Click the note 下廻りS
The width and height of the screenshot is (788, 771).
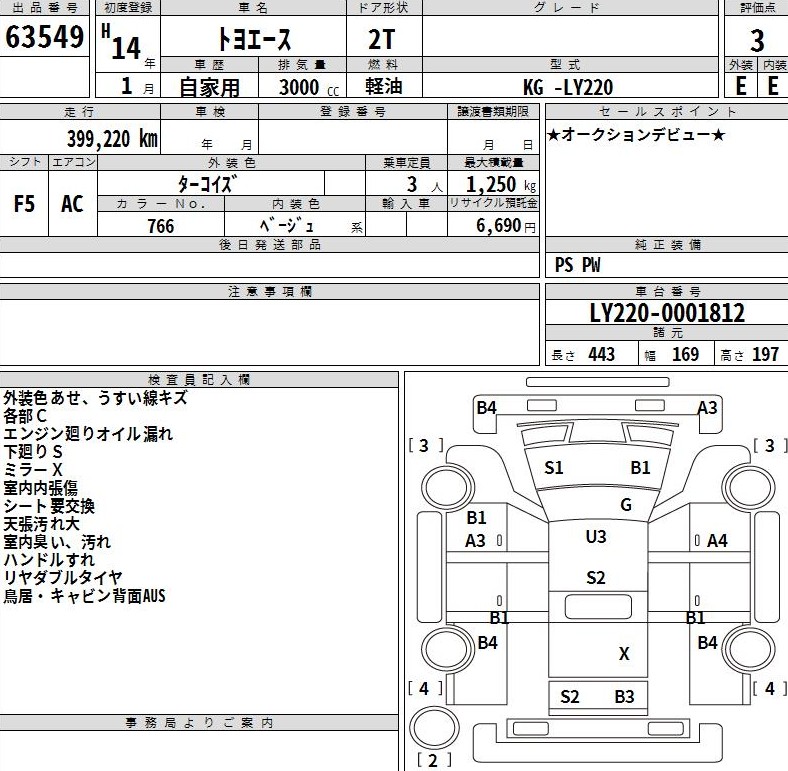pos(33,452)
